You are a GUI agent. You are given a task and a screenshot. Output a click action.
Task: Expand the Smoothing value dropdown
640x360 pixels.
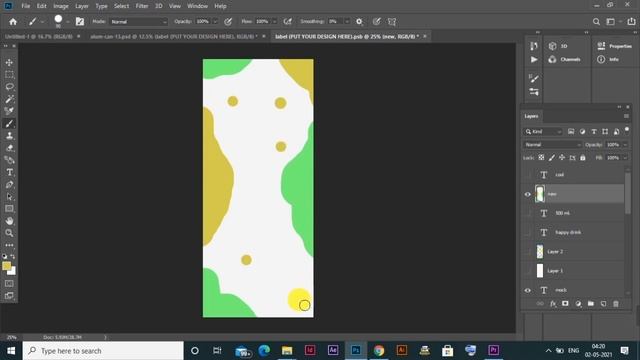[x=347, y=22]
